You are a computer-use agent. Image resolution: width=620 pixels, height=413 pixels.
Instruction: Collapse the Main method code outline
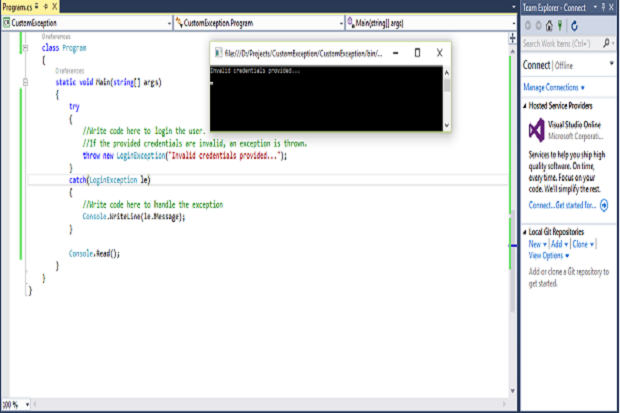pos(25,82)
